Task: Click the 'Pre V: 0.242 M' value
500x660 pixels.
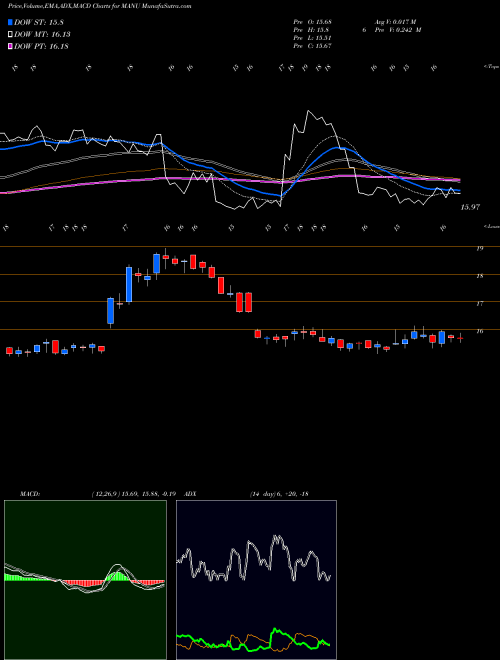Action: (399, 30)
